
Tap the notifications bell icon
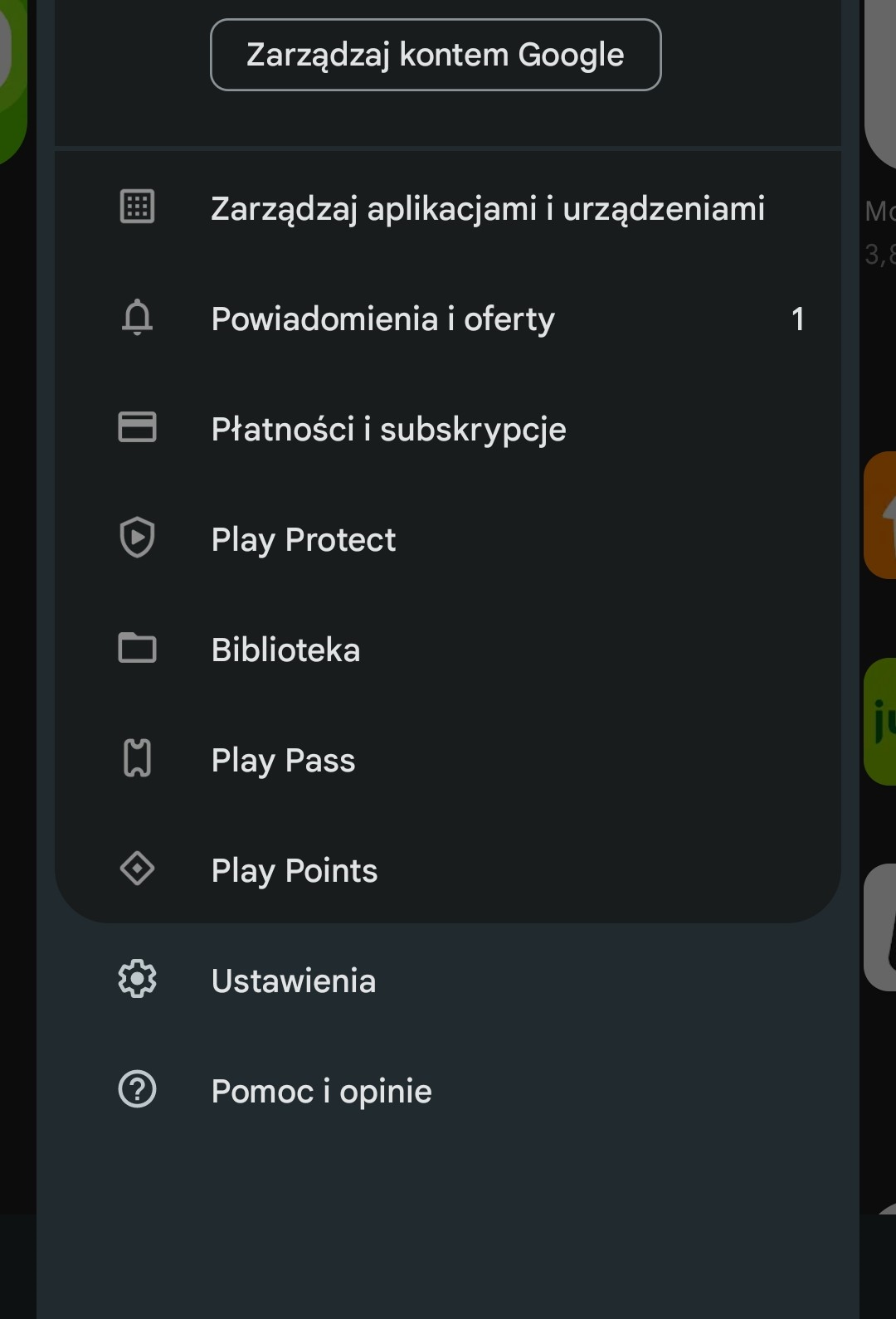(x=137, y=318)
